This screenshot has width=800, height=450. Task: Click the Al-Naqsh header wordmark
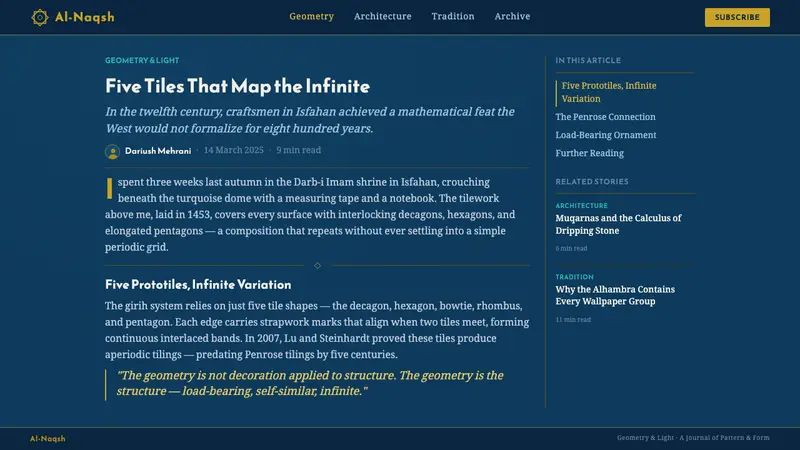tap(85, 17)
